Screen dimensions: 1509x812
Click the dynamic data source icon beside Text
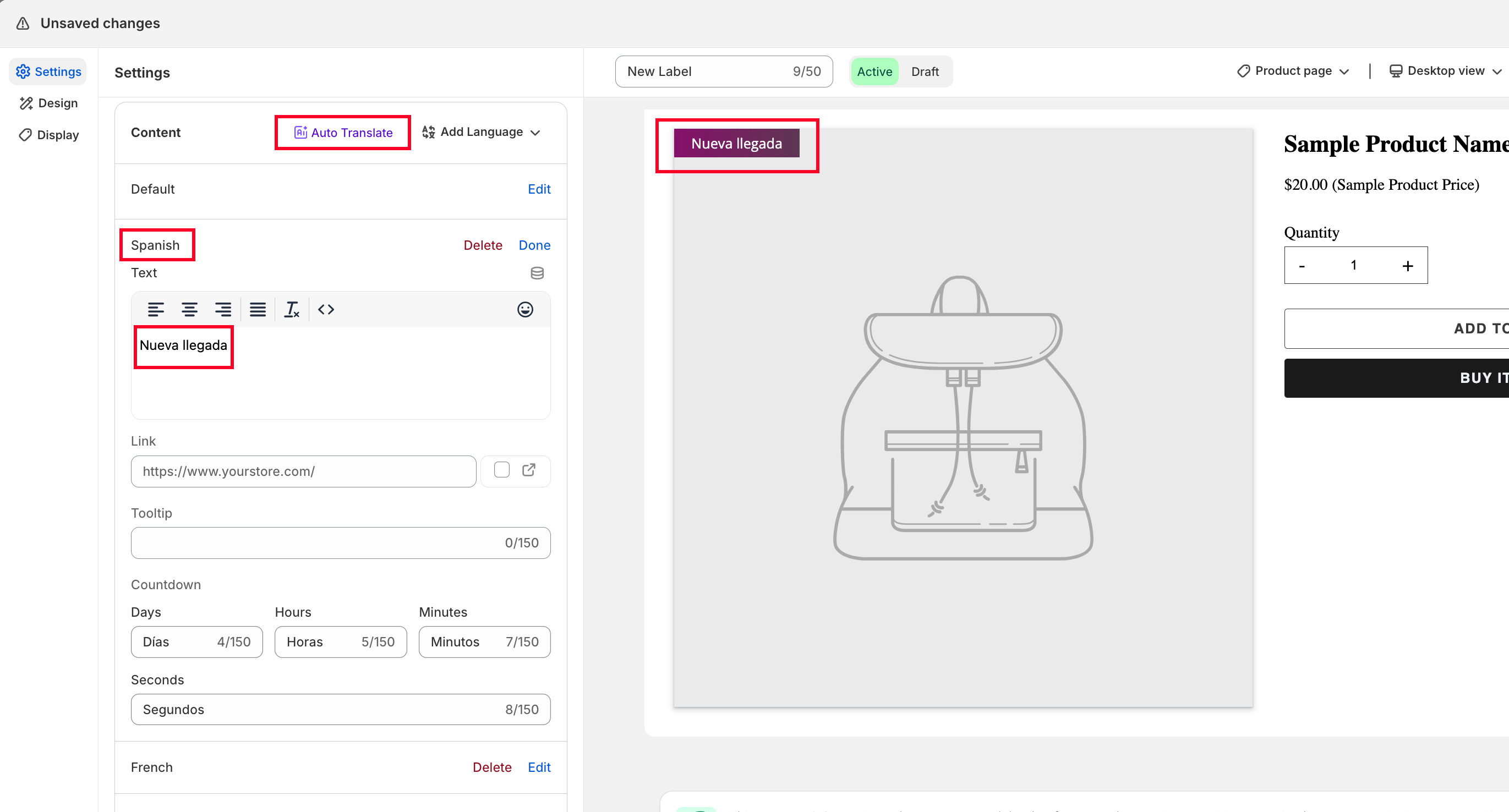[x=537, y=273]
